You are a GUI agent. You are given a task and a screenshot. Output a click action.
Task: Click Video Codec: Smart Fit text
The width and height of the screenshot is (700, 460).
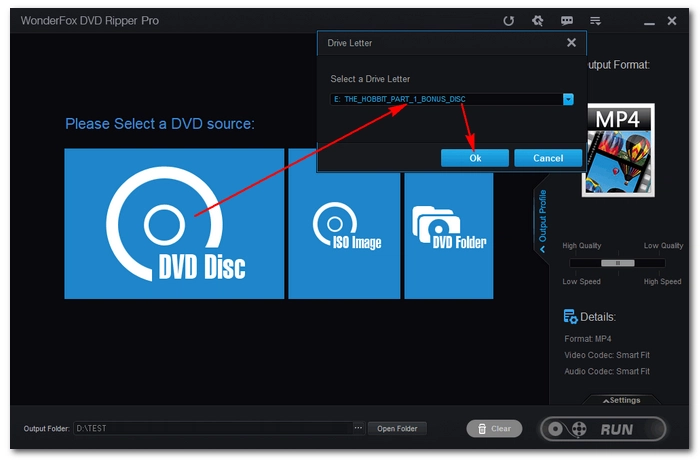pos(607,355)
